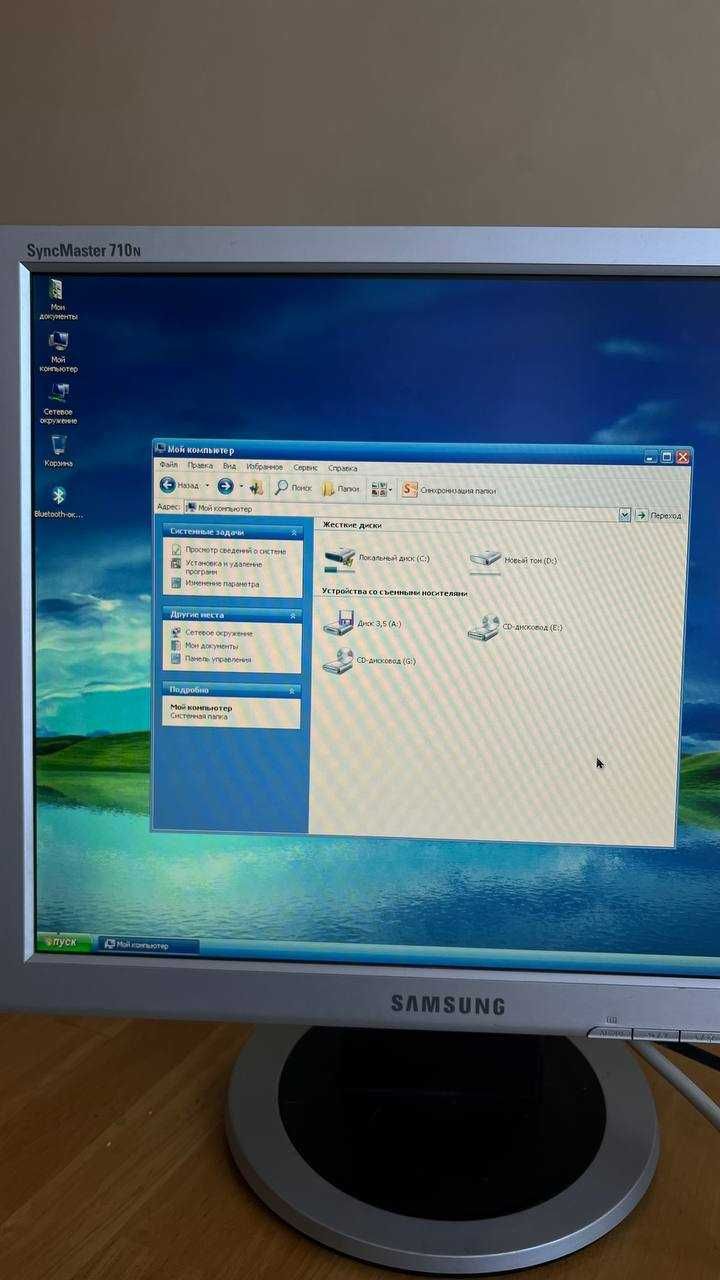Click the forward arrow toolbar button
This screenshot has height=1280, width=720.
point(225,486)
